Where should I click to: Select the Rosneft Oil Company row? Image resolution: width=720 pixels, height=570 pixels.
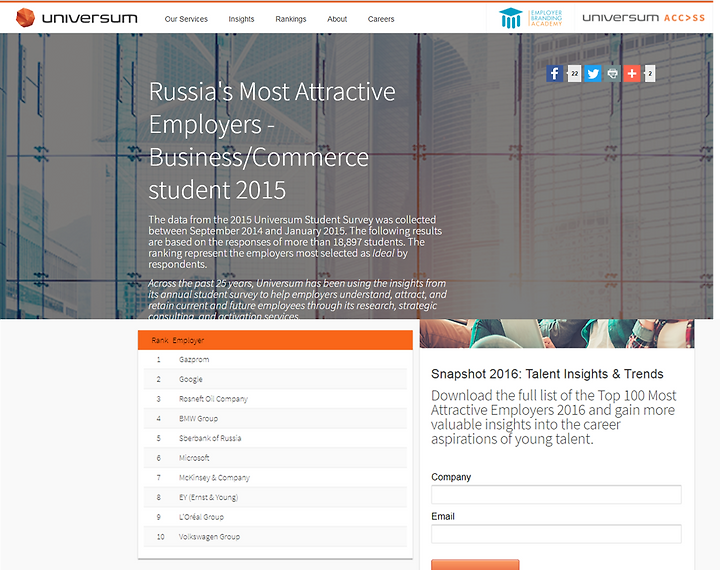[275, 399]
